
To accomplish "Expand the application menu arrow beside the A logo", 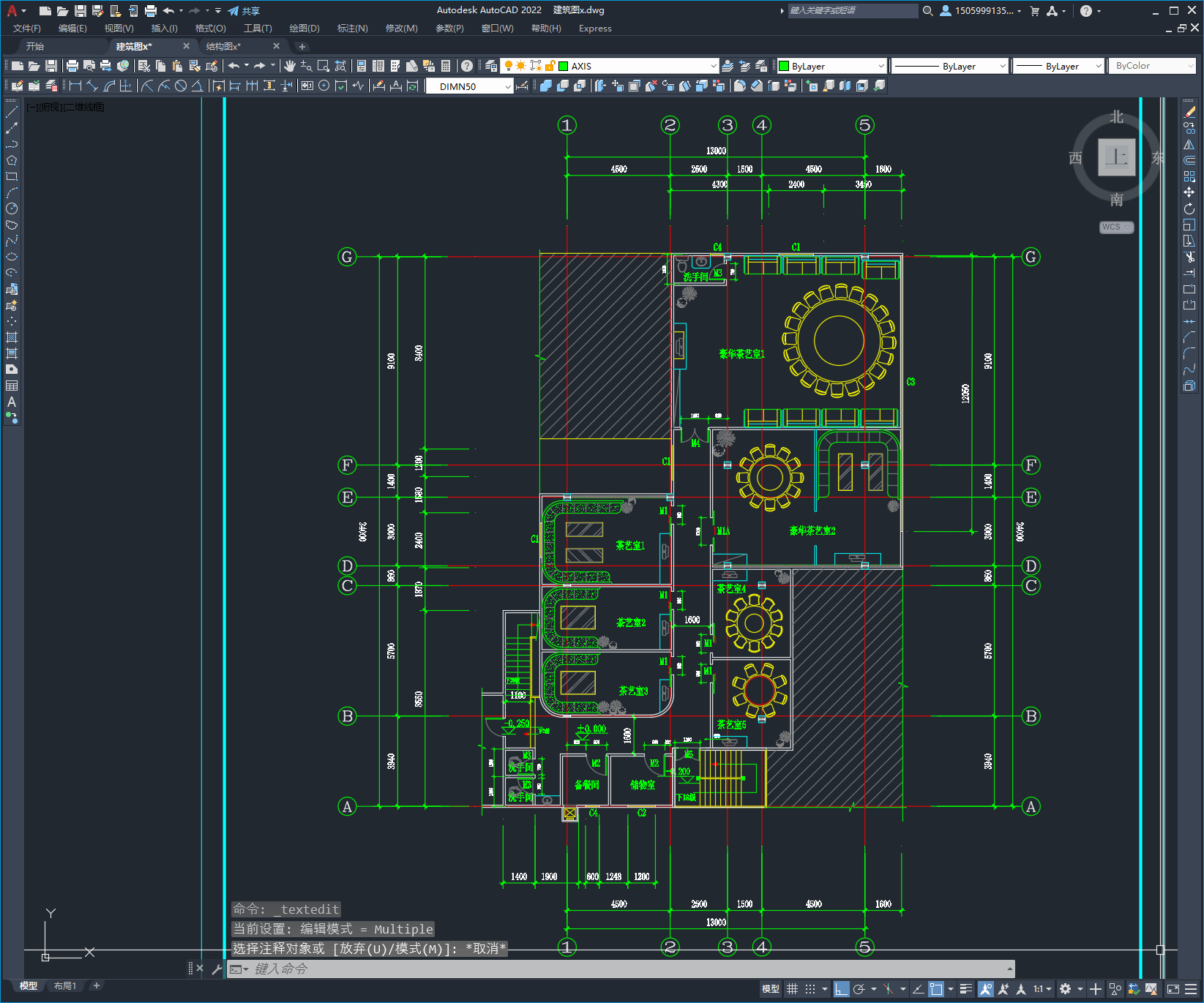I will point(23,11).
